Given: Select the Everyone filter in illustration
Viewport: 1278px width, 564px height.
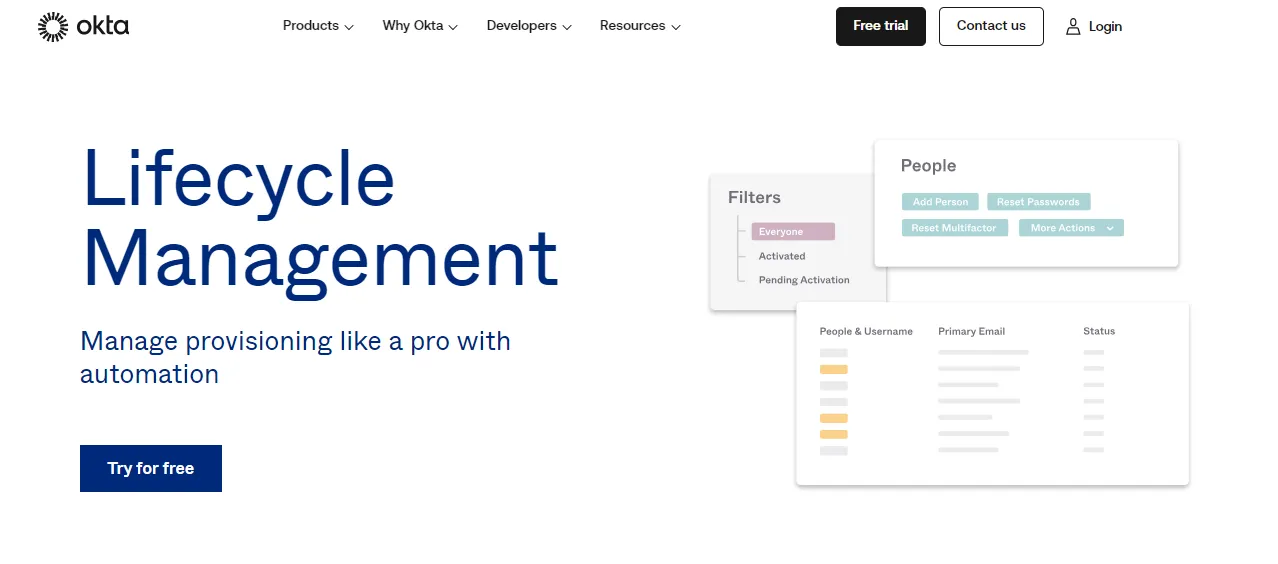Looking at the screenshot, I should coord(793,232).
